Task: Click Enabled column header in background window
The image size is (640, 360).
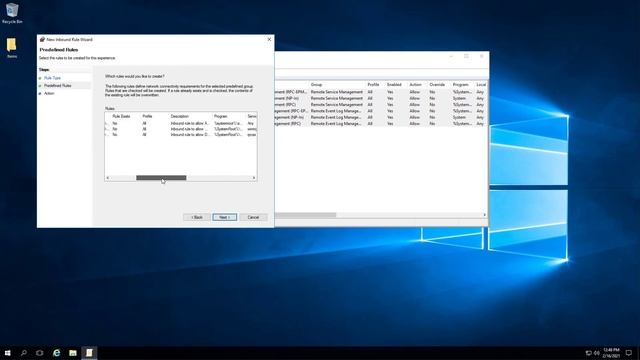Action: coord(394,84)
